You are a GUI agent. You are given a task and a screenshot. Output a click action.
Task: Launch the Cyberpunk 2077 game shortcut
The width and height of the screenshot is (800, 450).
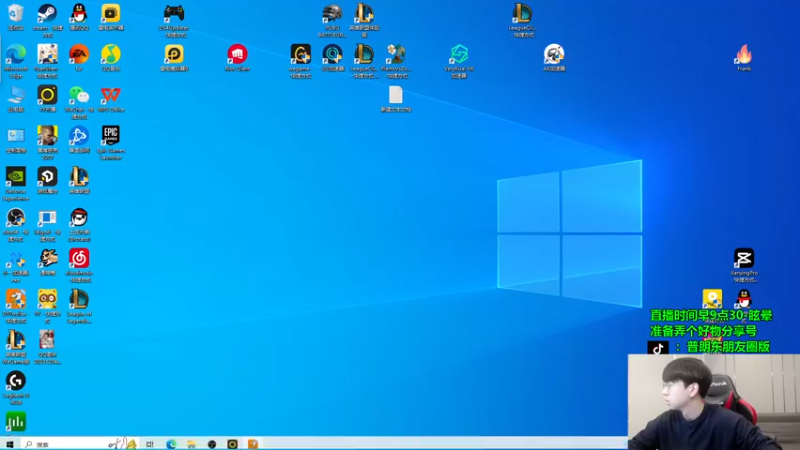click(x=47, y=136)
